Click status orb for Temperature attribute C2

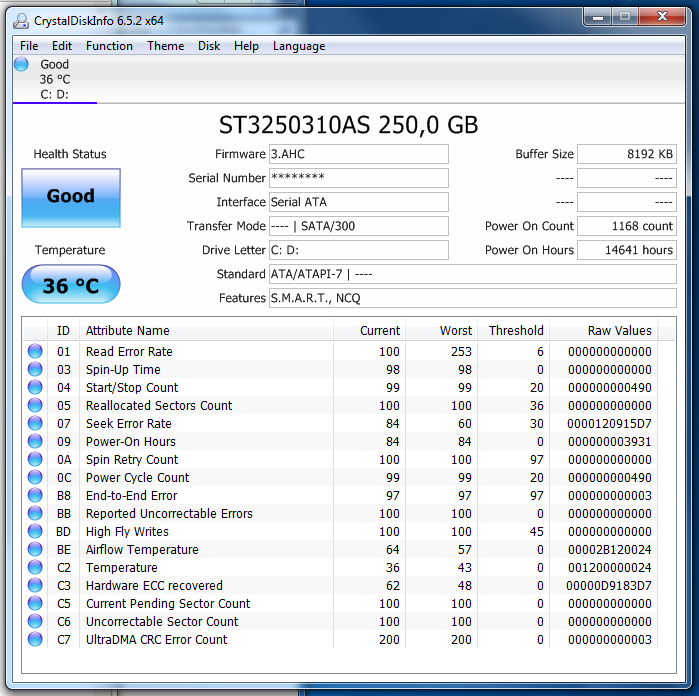35,567
